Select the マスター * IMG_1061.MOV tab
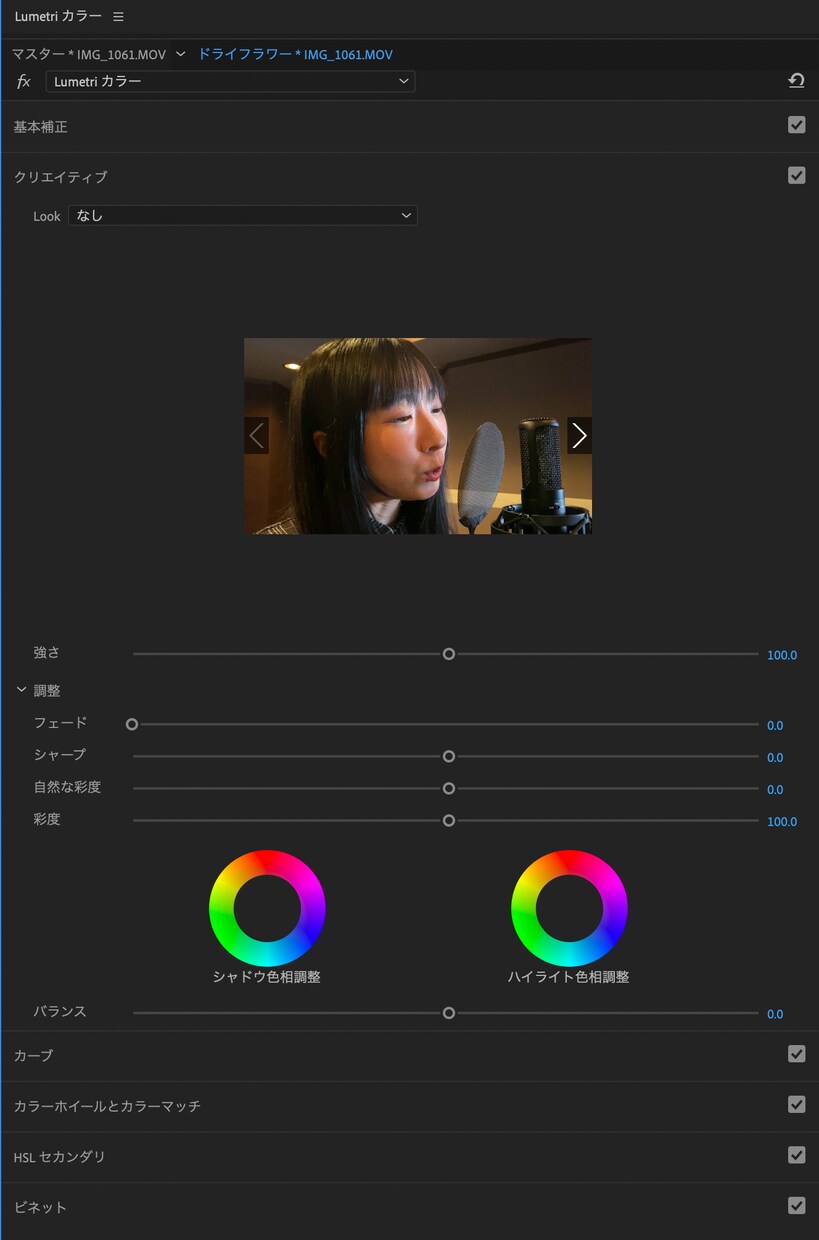Image resolution: width=819 pixels, height=1240 pixels. point(89,54)
